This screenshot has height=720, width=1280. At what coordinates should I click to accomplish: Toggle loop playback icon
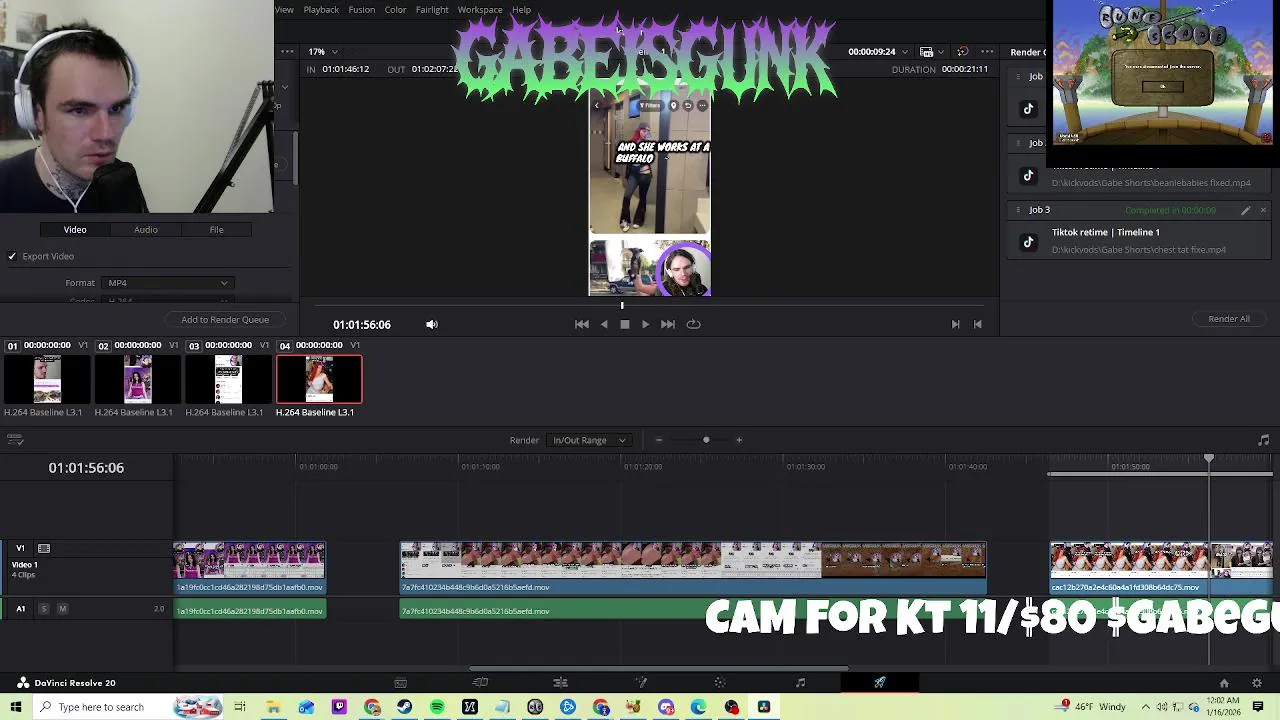coord(693,324)
